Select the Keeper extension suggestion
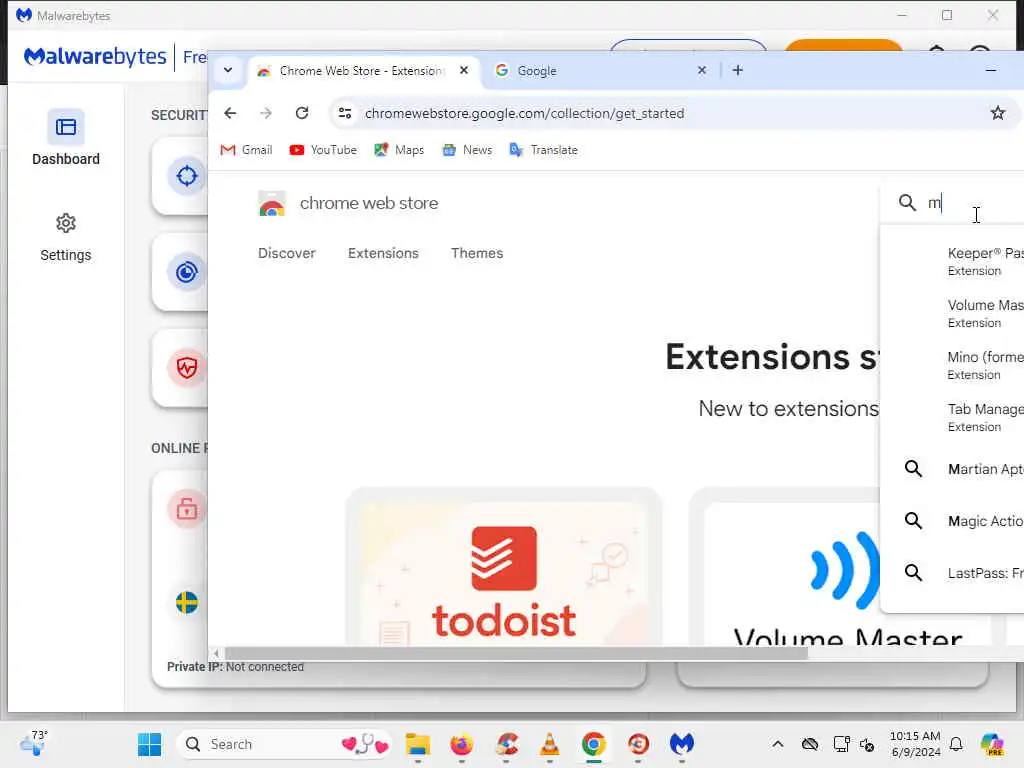 953,261
